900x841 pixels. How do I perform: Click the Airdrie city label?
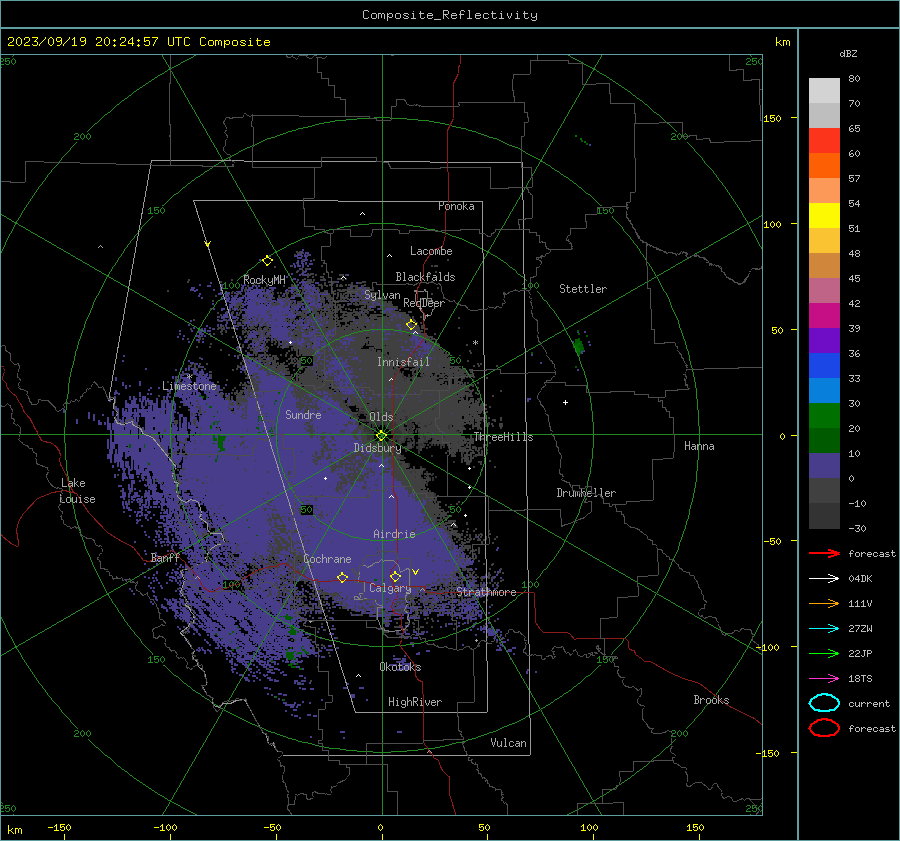tap(394, 534)
